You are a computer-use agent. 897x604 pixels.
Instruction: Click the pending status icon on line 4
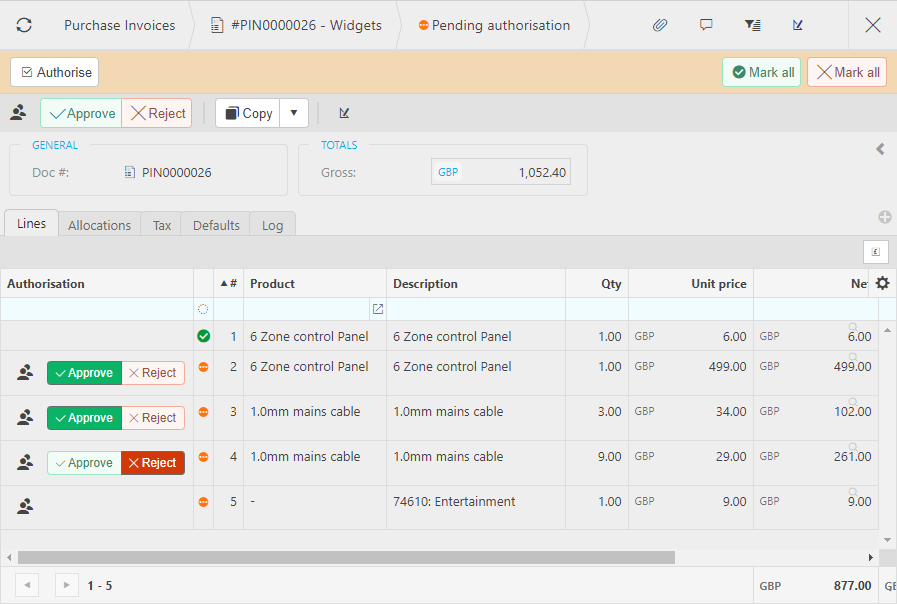(x=203, y=457)
